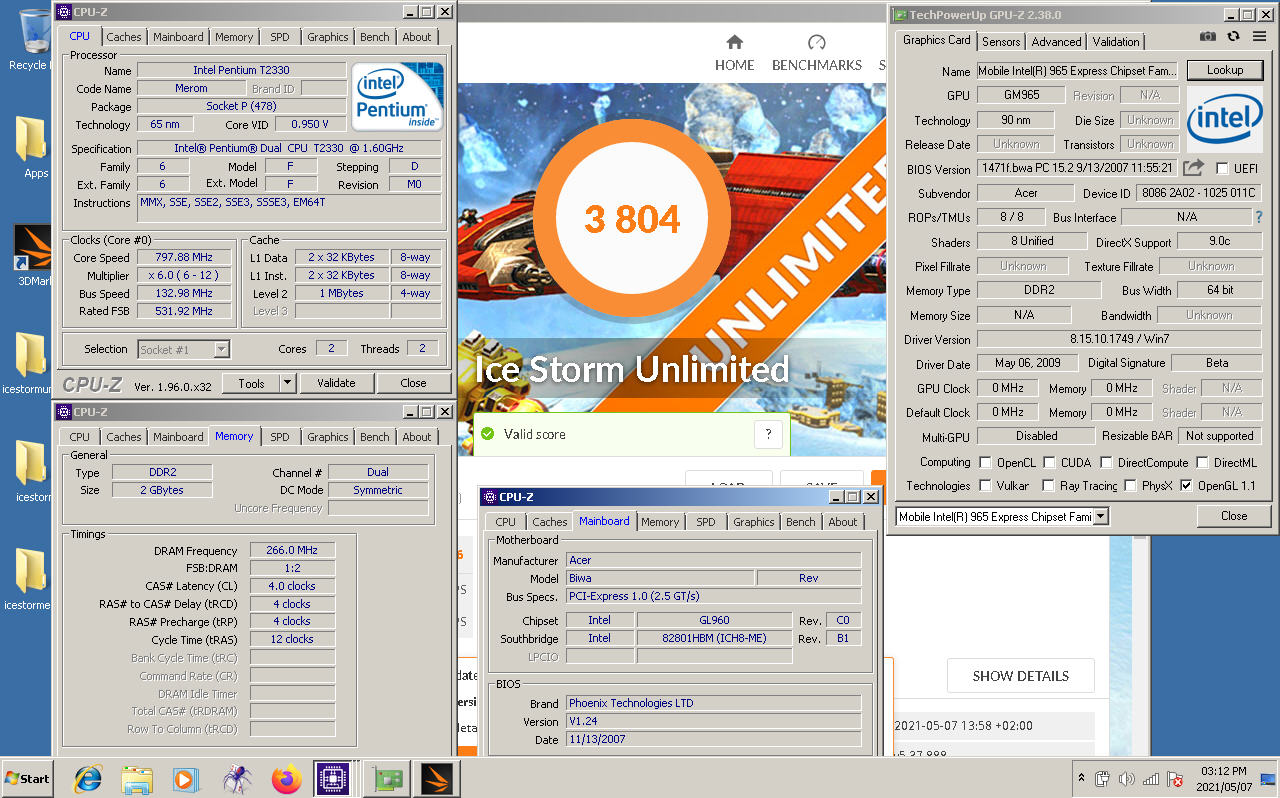Click the Validate button in CPU-Z
The height and width of the screenshot is (798, 1280).
336,383
